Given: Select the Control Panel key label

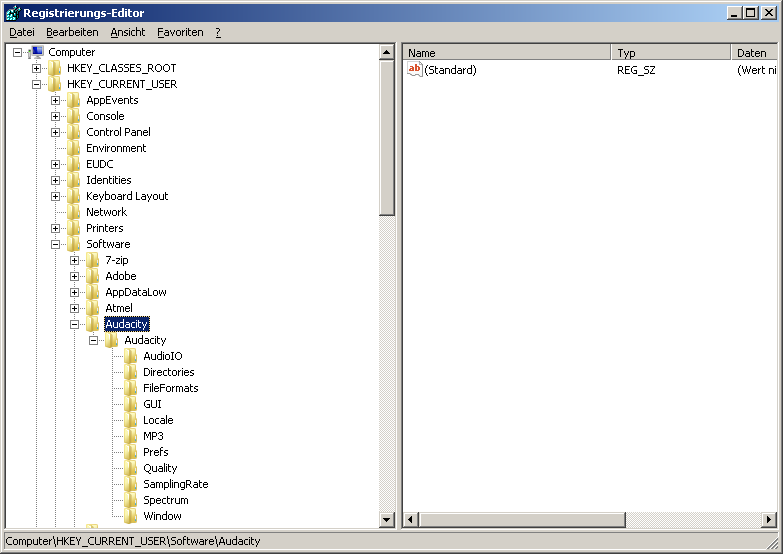Looking at the screenshot, I should coord(118,132).
